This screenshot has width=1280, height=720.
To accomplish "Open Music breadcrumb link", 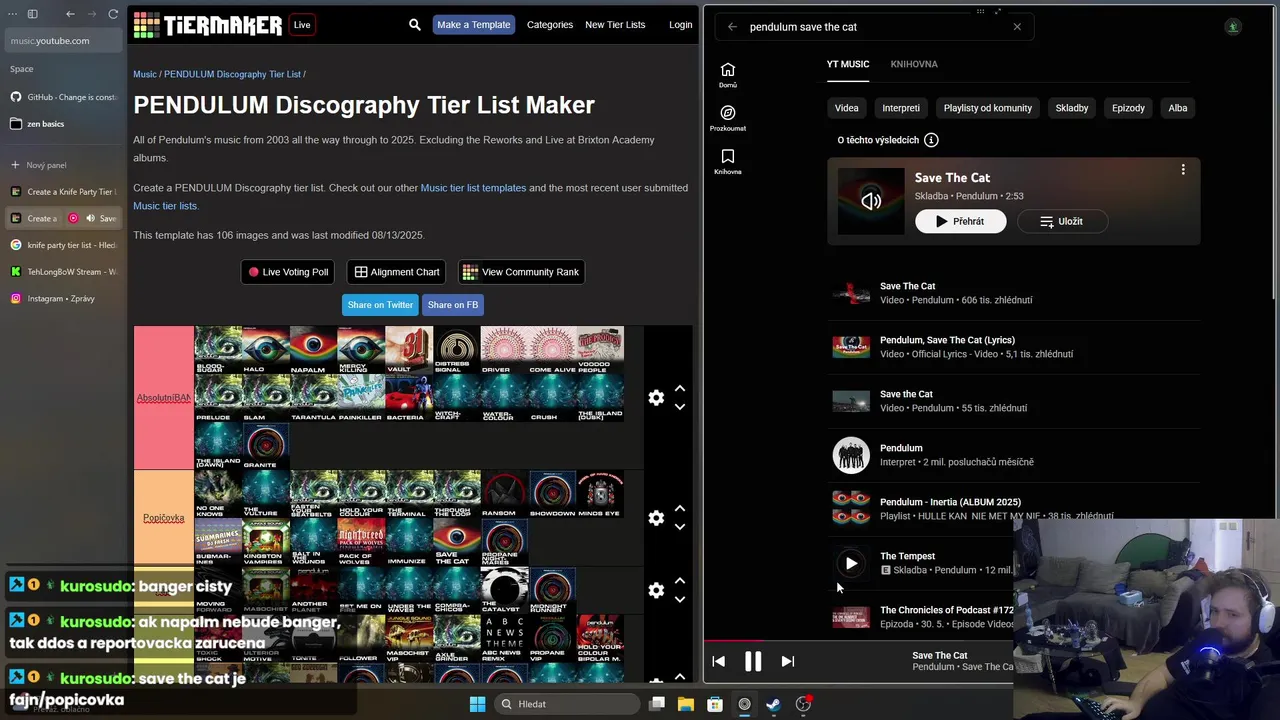I will pyautogui.click(x=145, y=74).
